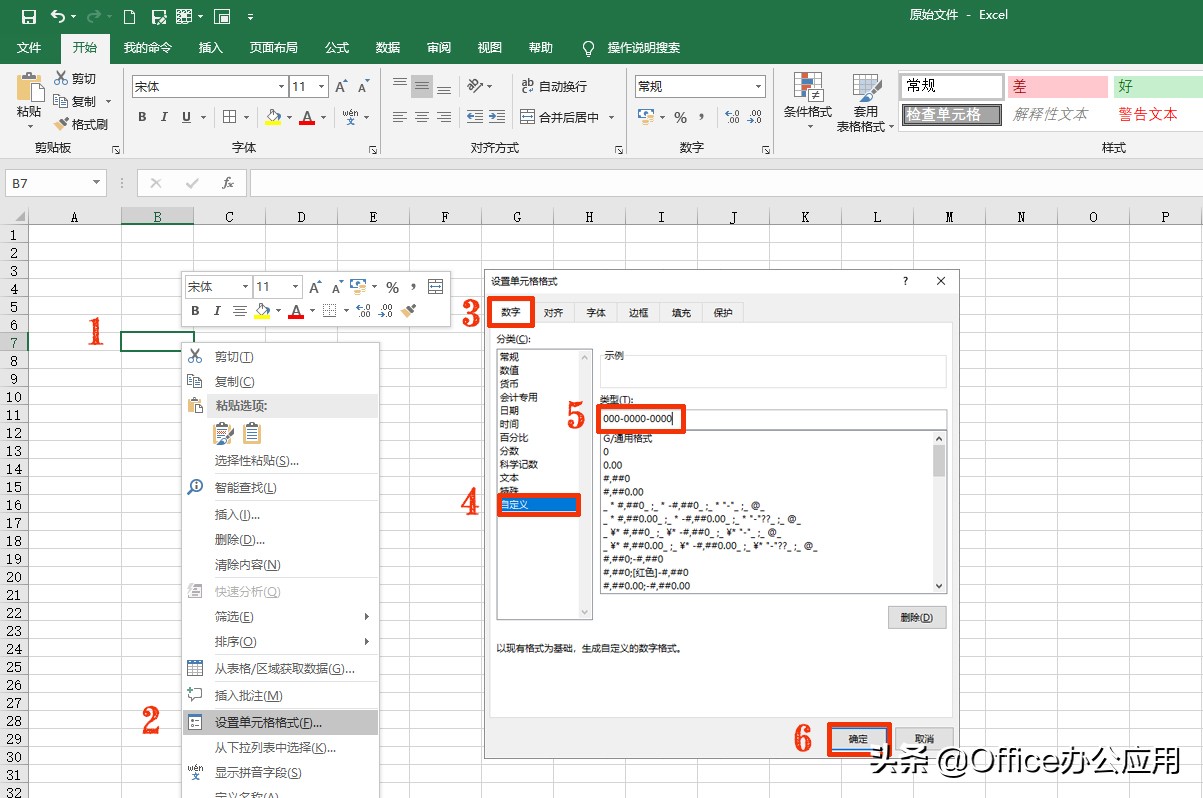The width and height of the screenshot is (1203, 798).
Task: Click ribbon Increase Decimal icon
Action: click(x=731, y=117)
